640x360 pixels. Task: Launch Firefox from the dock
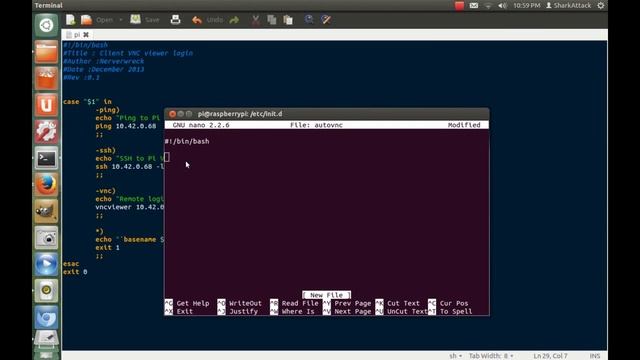tap(46, 185)
